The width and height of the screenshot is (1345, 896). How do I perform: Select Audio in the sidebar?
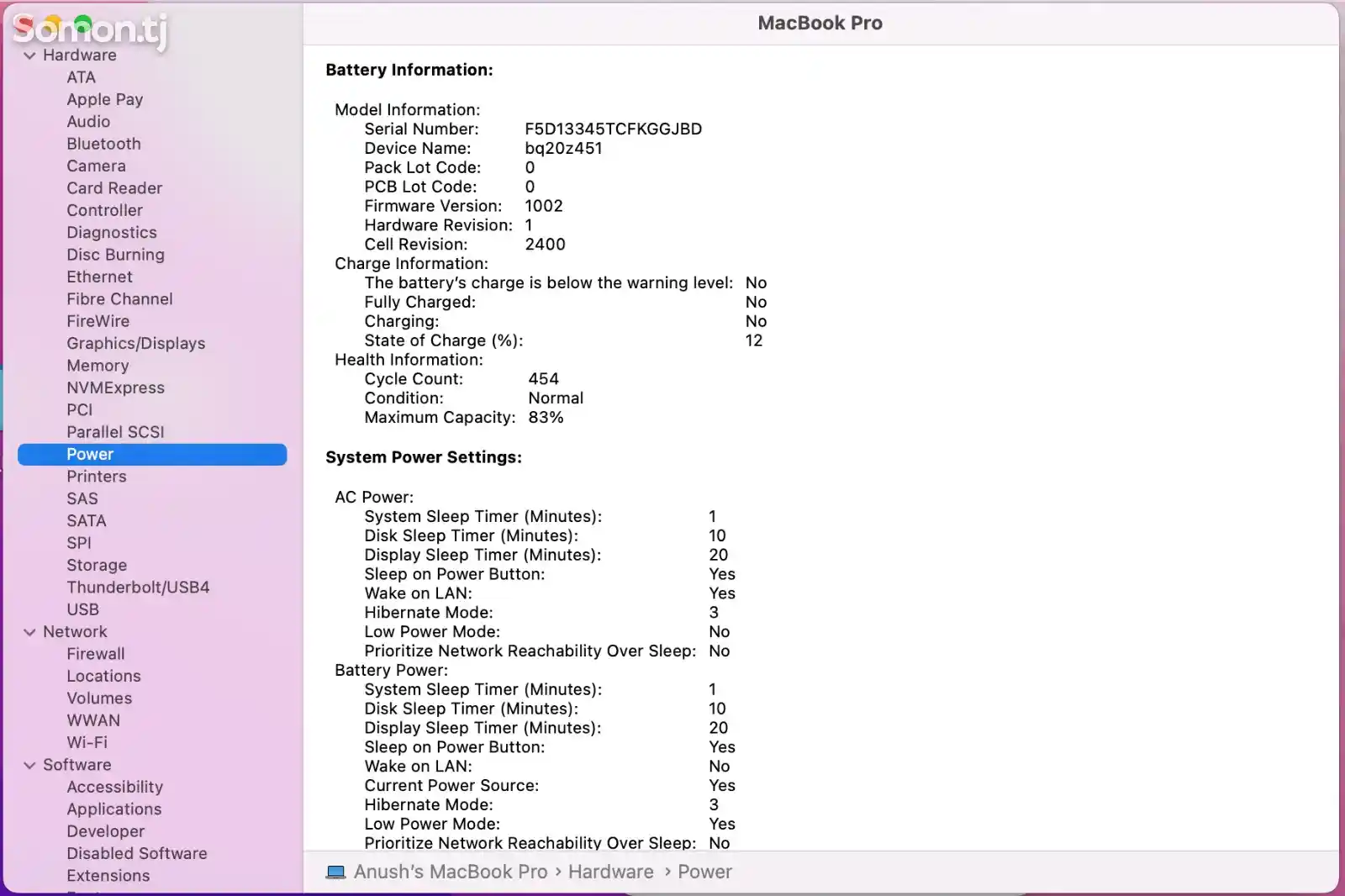[88, 122]
